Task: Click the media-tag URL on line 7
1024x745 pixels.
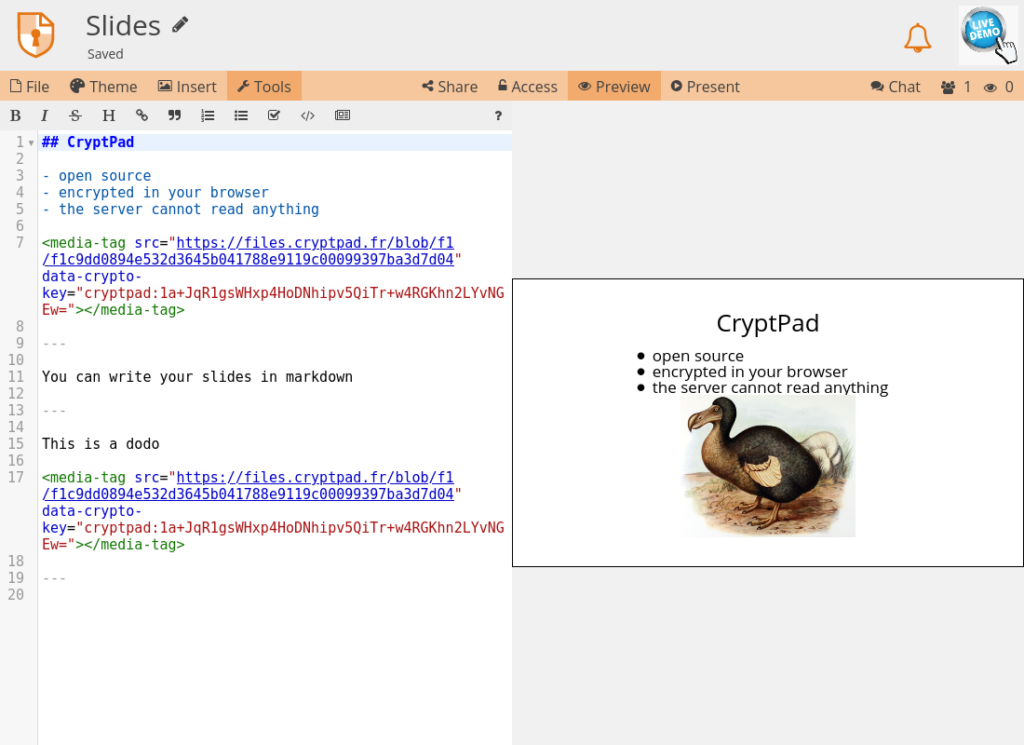Action: pos(248,251)
